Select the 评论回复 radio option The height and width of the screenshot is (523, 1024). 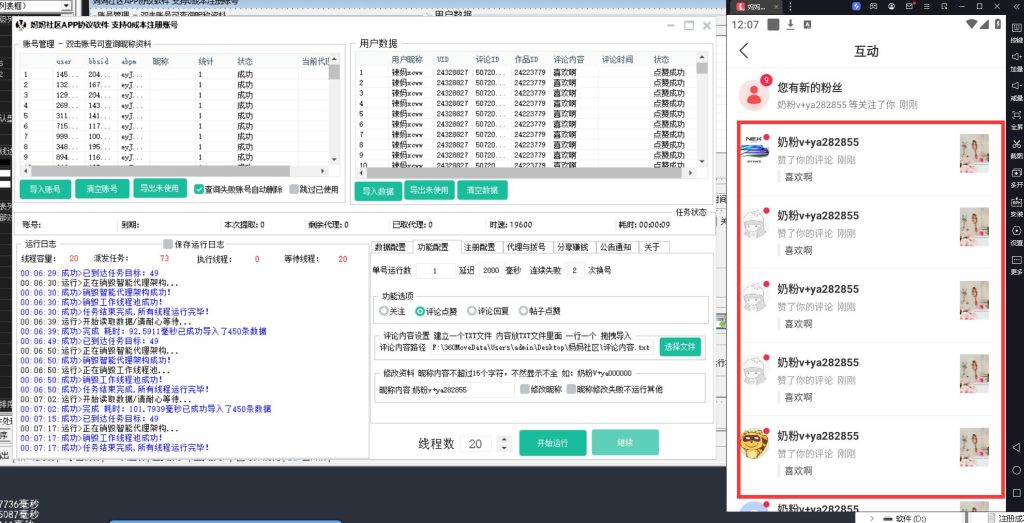click(472, 311)
